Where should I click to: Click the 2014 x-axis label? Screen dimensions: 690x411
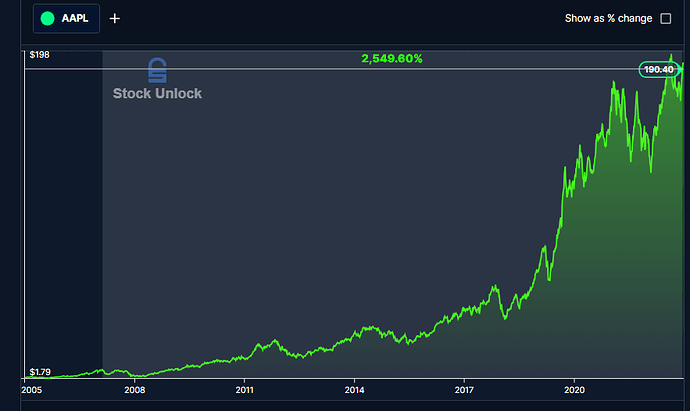pos(354,390)
